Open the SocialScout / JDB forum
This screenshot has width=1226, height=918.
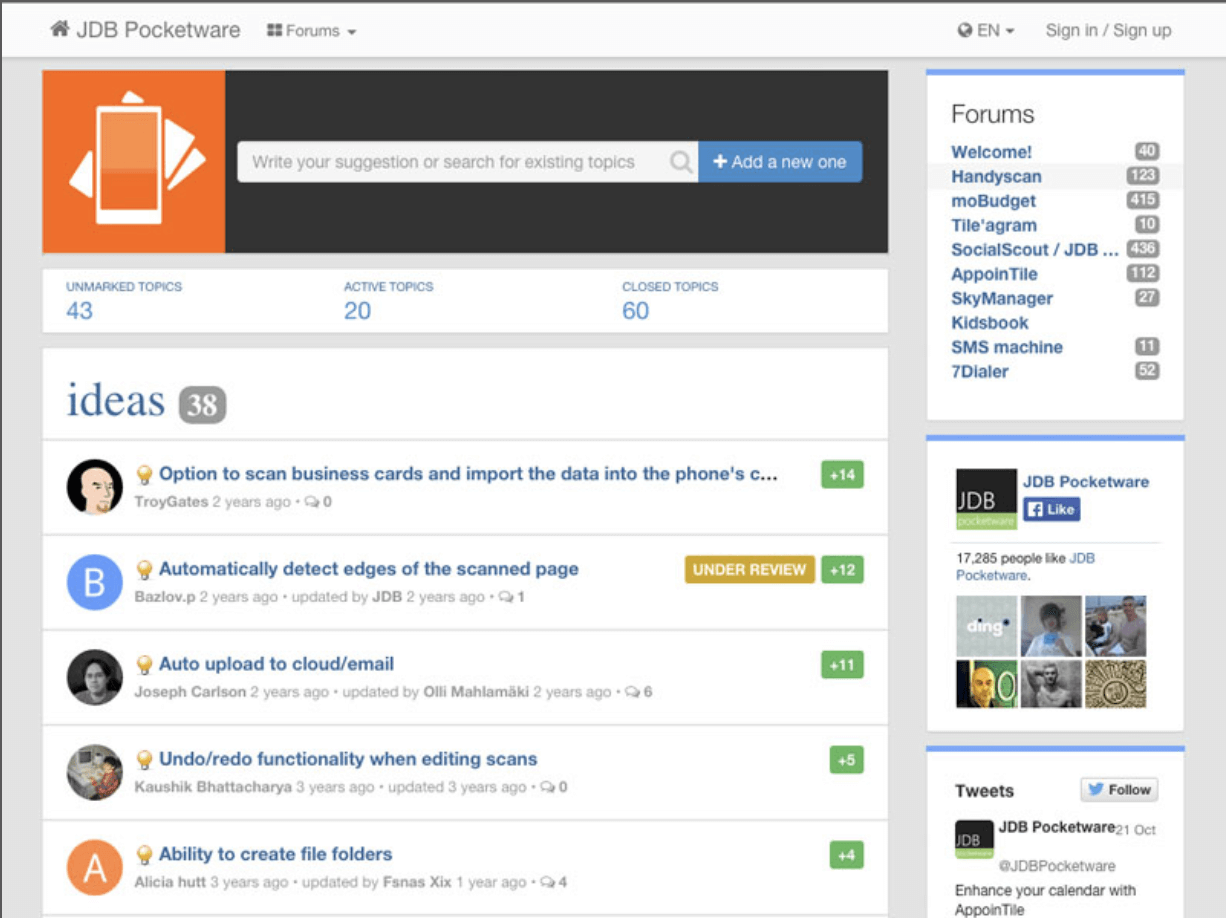click(x=1035, y=250)
